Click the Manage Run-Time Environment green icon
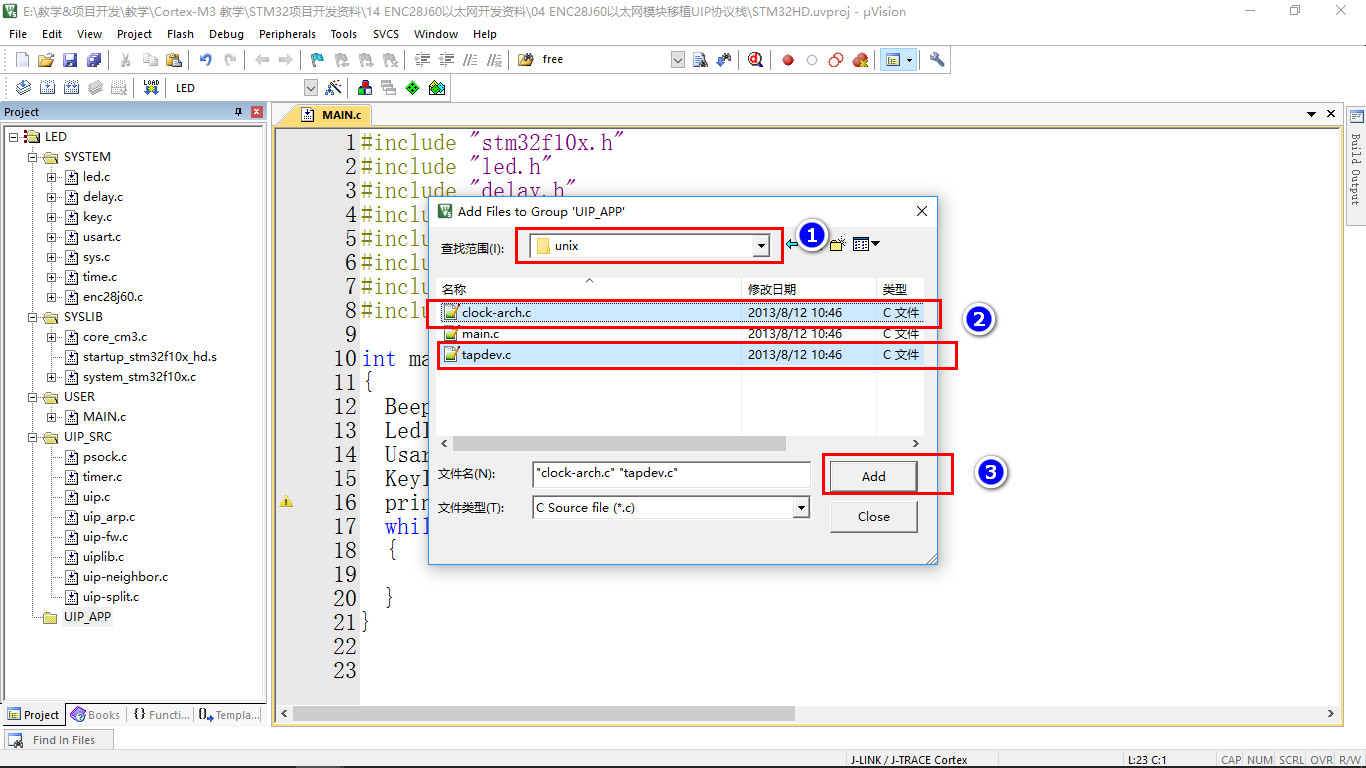This screenshot has width=1366, height=768. coord(412,88)
